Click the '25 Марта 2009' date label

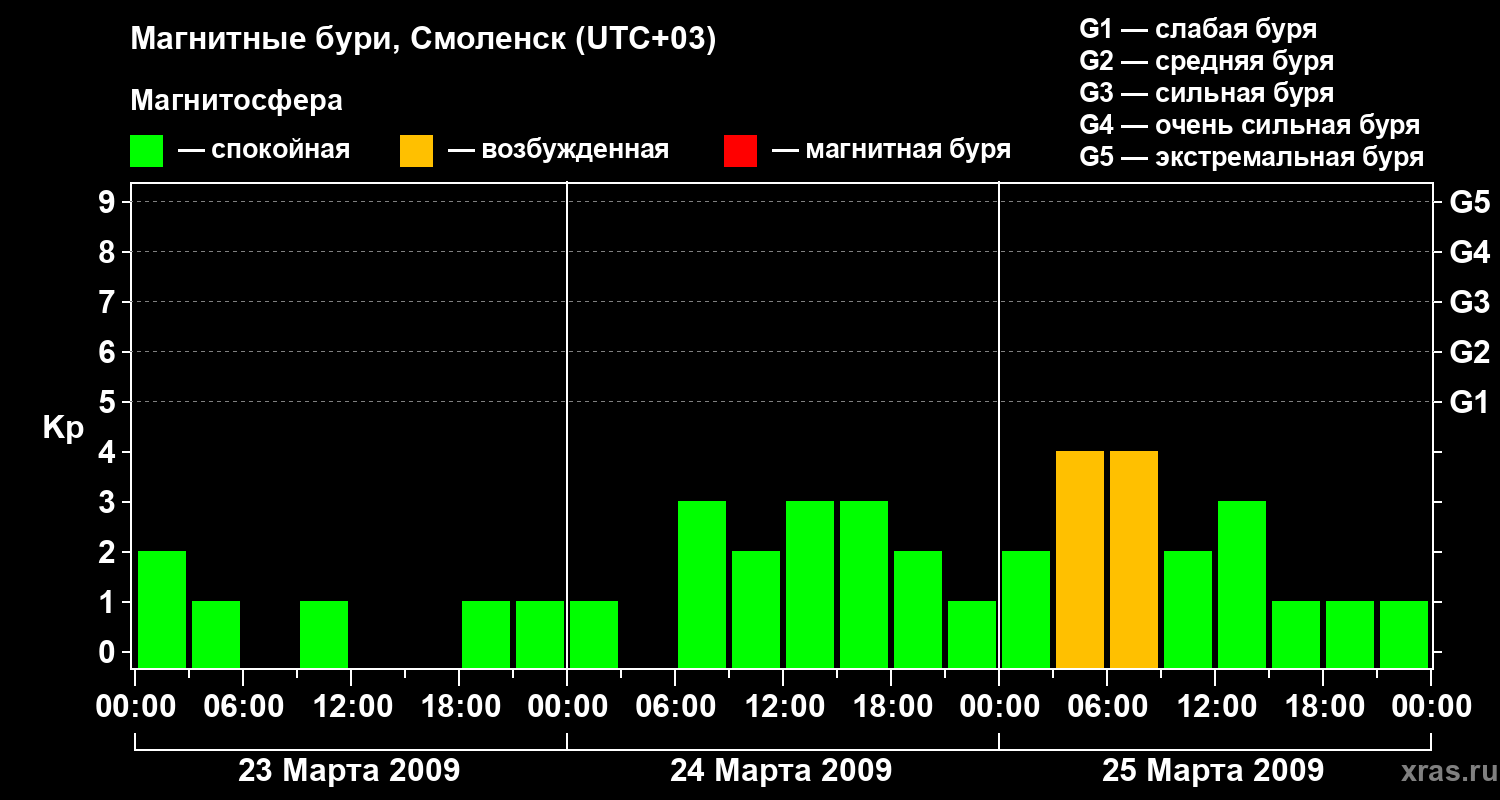[x=1213, y=771]
